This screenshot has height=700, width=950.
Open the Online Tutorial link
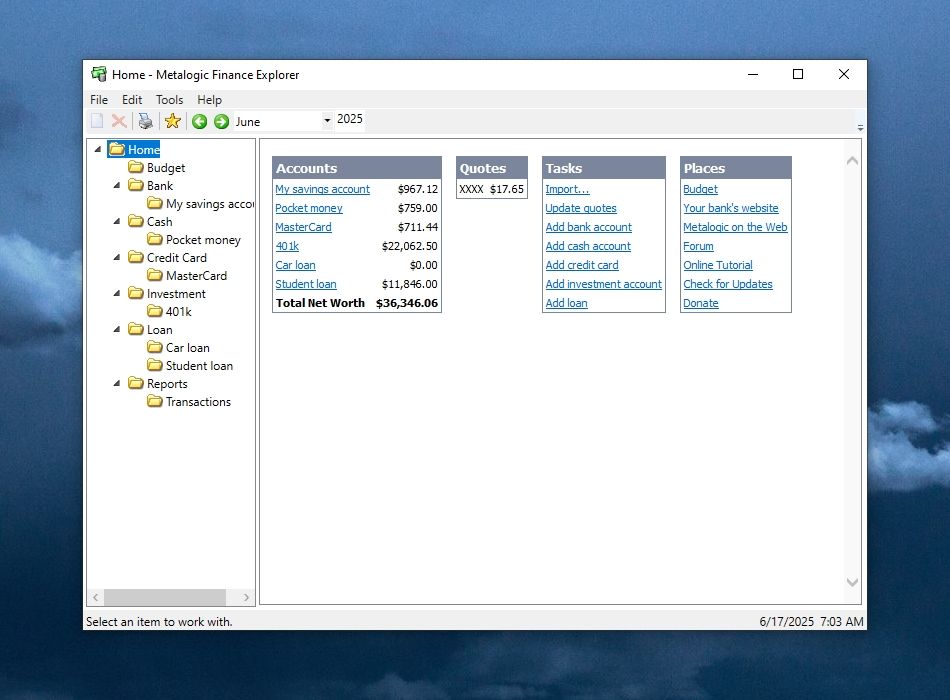pyautogui.click(x=718, y=265)
